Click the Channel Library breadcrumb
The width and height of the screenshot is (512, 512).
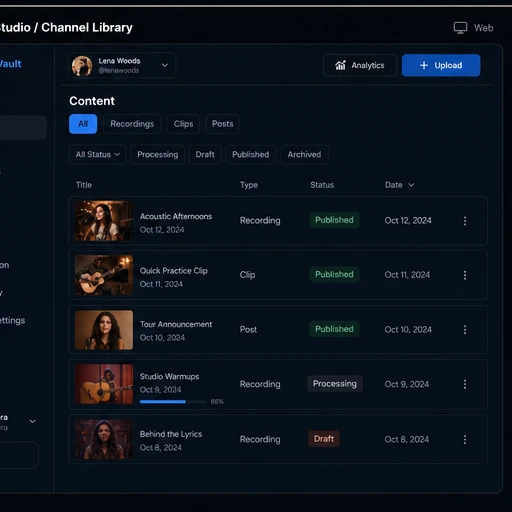pos(87,27)
